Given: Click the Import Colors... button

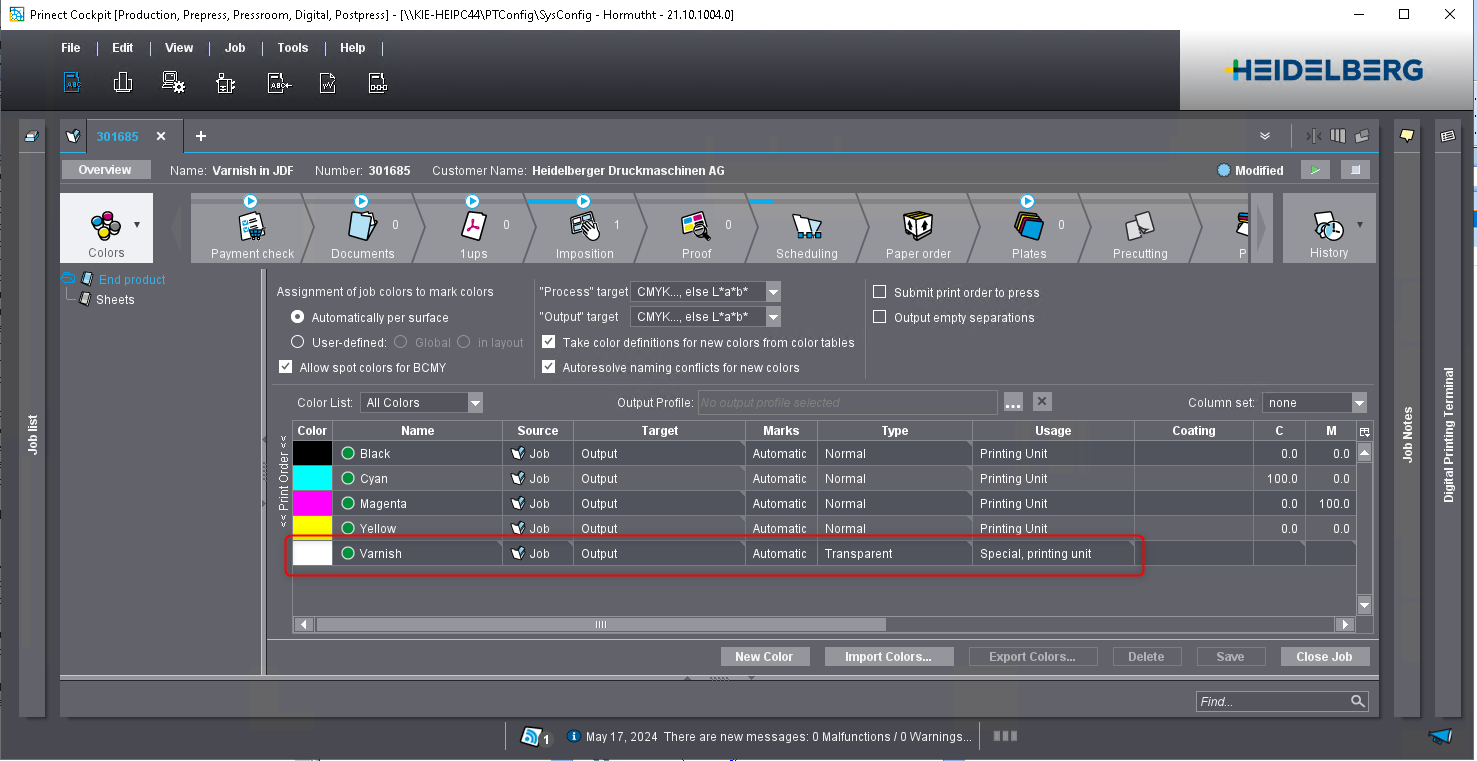Looking at the screenshot, I should pos(888,657).
